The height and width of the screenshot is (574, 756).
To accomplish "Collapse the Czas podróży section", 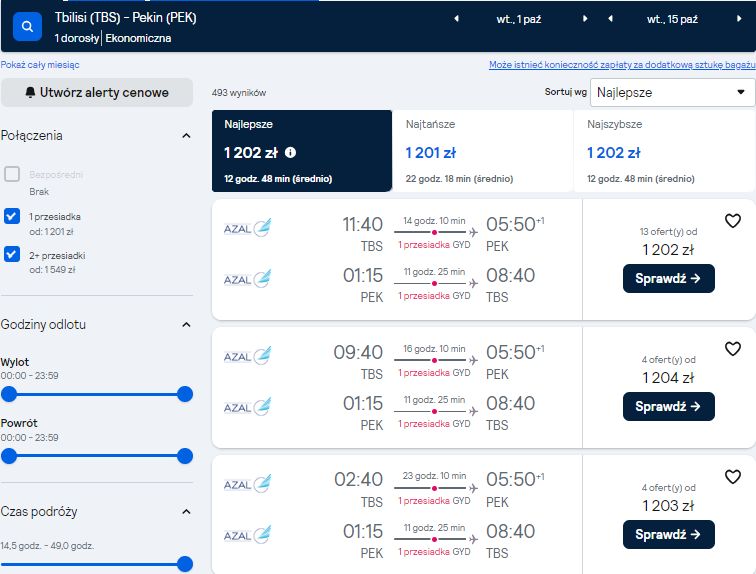I will click(186, 512).
